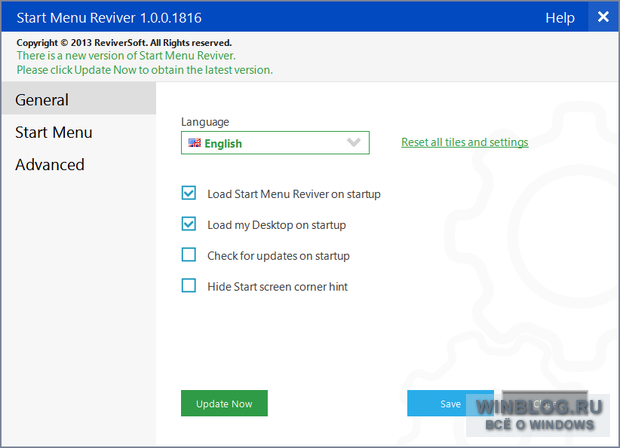620x448 pixels.
Task: Click the Save button
Action: [x=450, y=403]
